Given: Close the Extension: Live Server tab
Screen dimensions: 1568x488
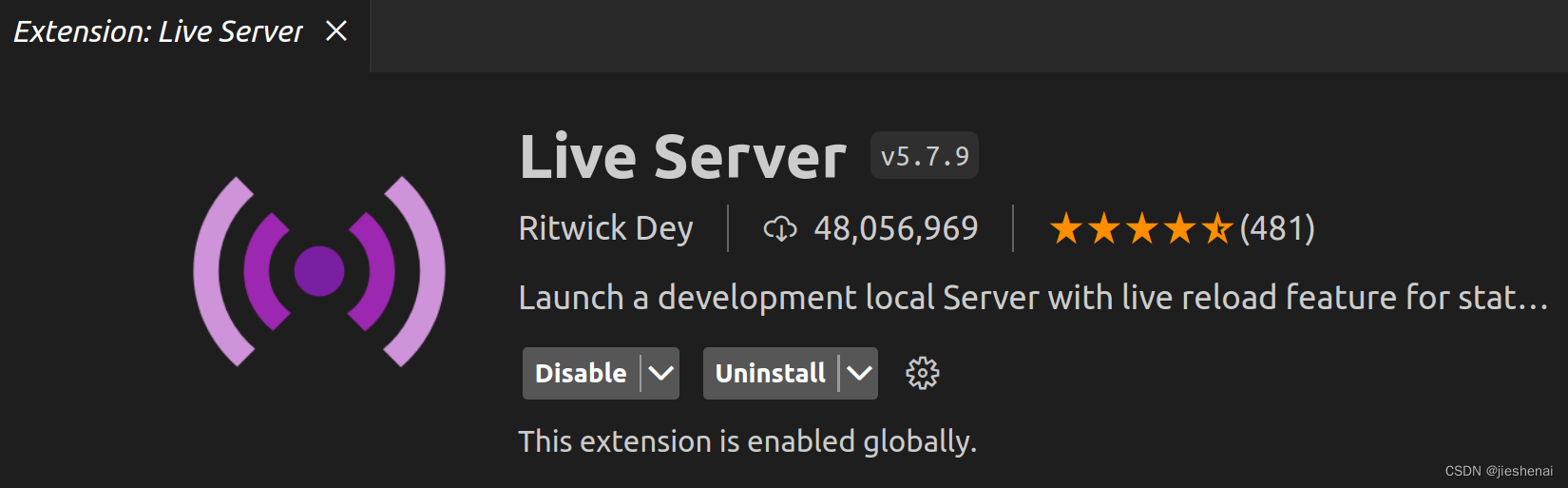Looking at the screenshot, I should [336, 31].
